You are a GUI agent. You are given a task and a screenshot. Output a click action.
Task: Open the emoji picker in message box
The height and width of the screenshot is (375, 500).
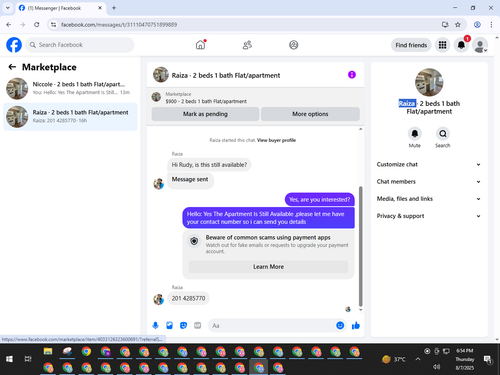point(340,325)
